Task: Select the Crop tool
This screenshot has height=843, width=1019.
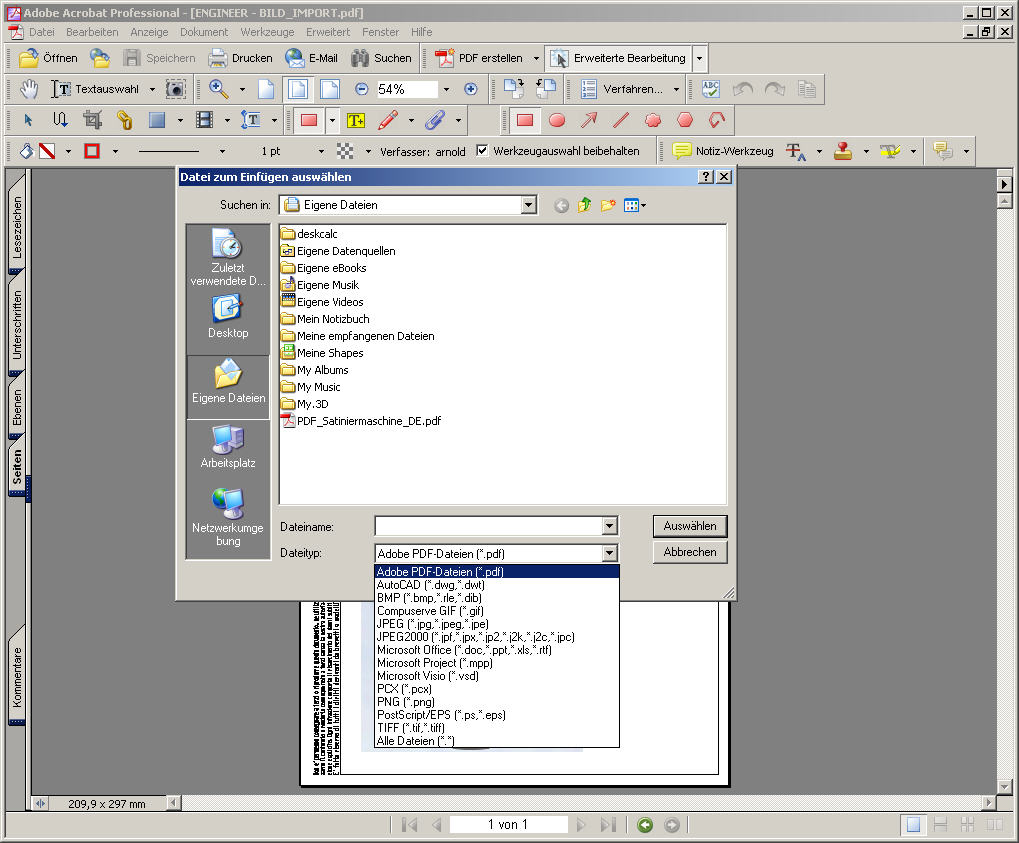Action: click(92, 120)
